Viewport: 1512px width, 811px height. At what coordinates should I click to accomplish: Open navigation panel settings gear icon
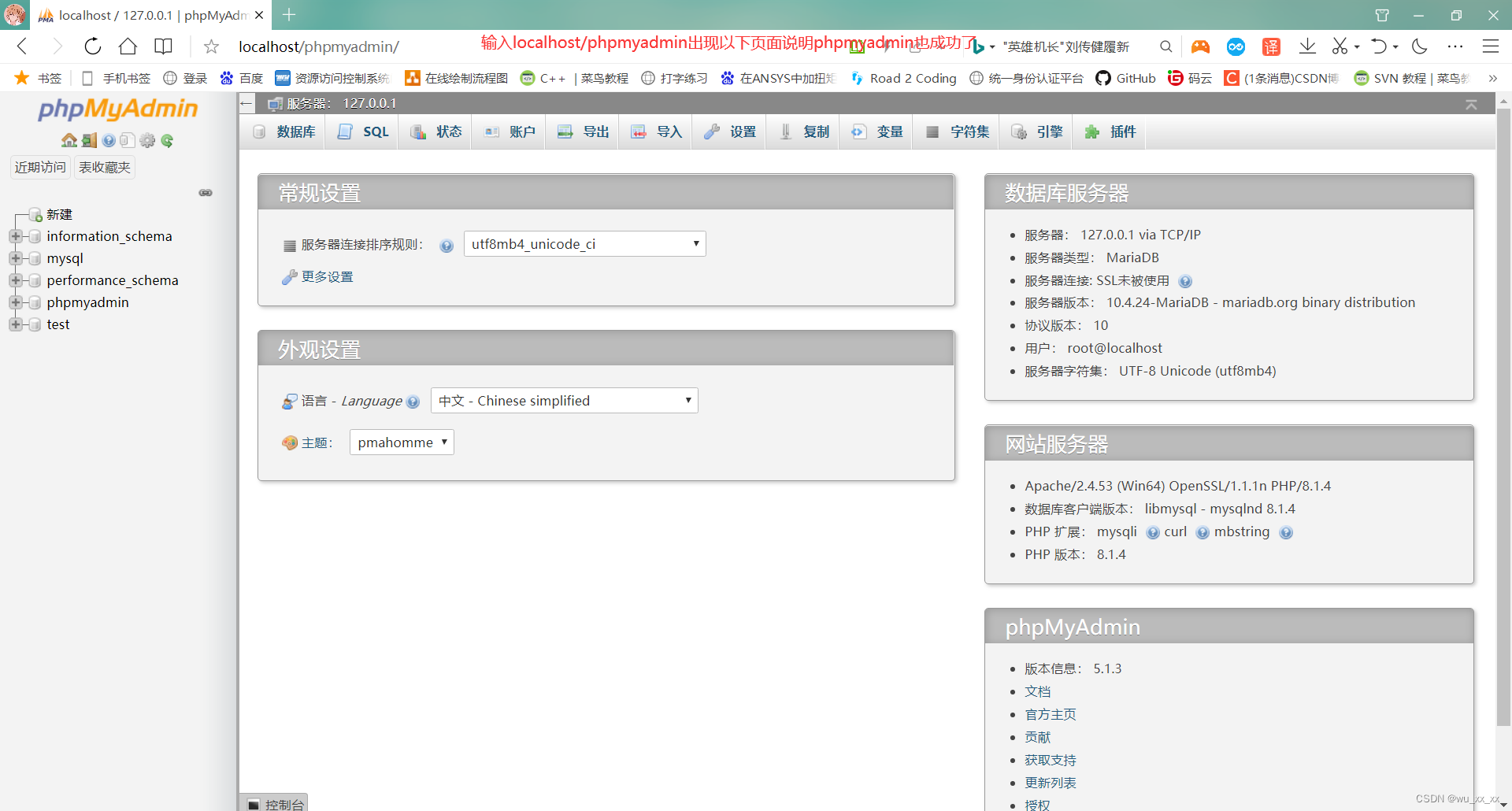tap(147, 140)
